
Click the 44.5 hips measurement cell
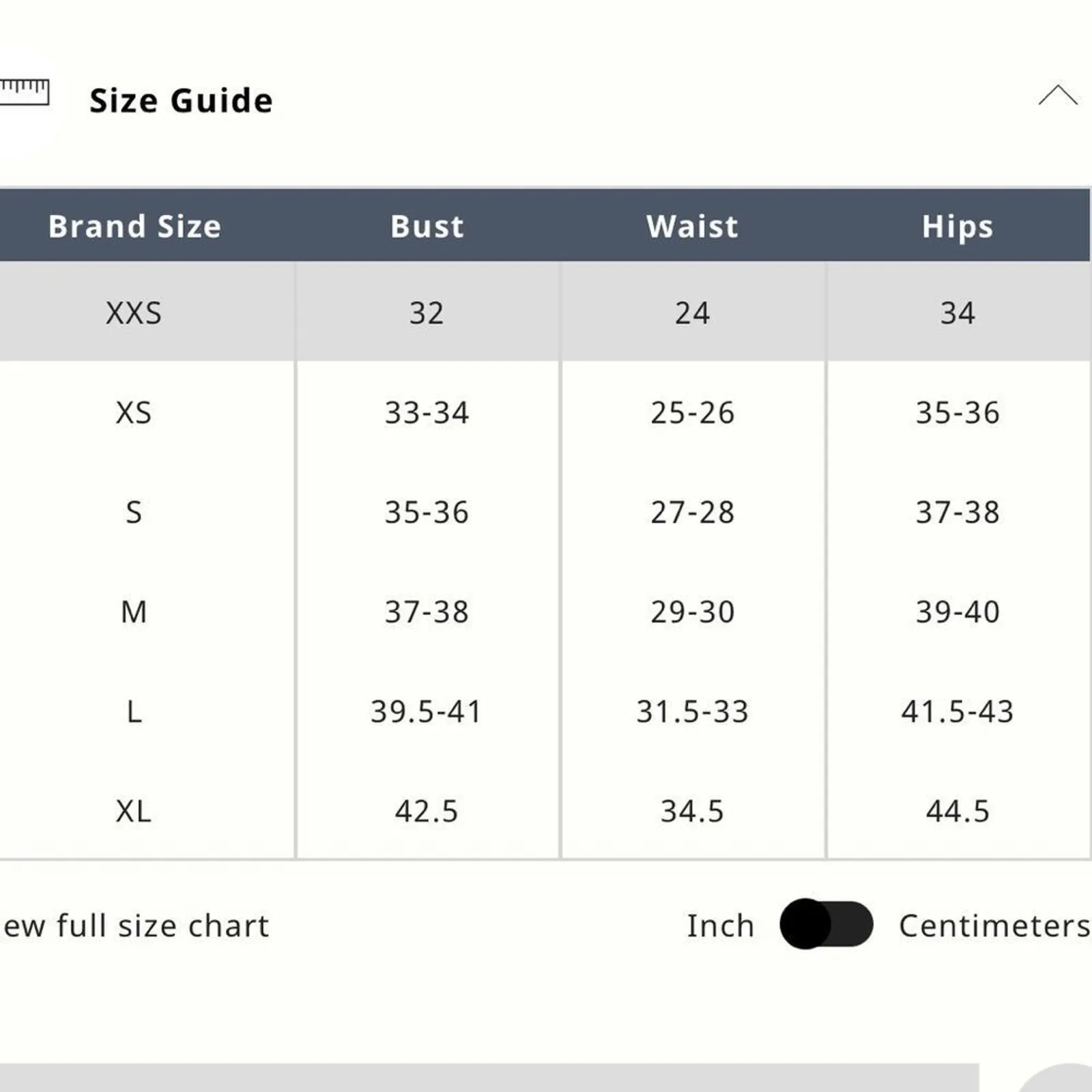pos(957,811)
